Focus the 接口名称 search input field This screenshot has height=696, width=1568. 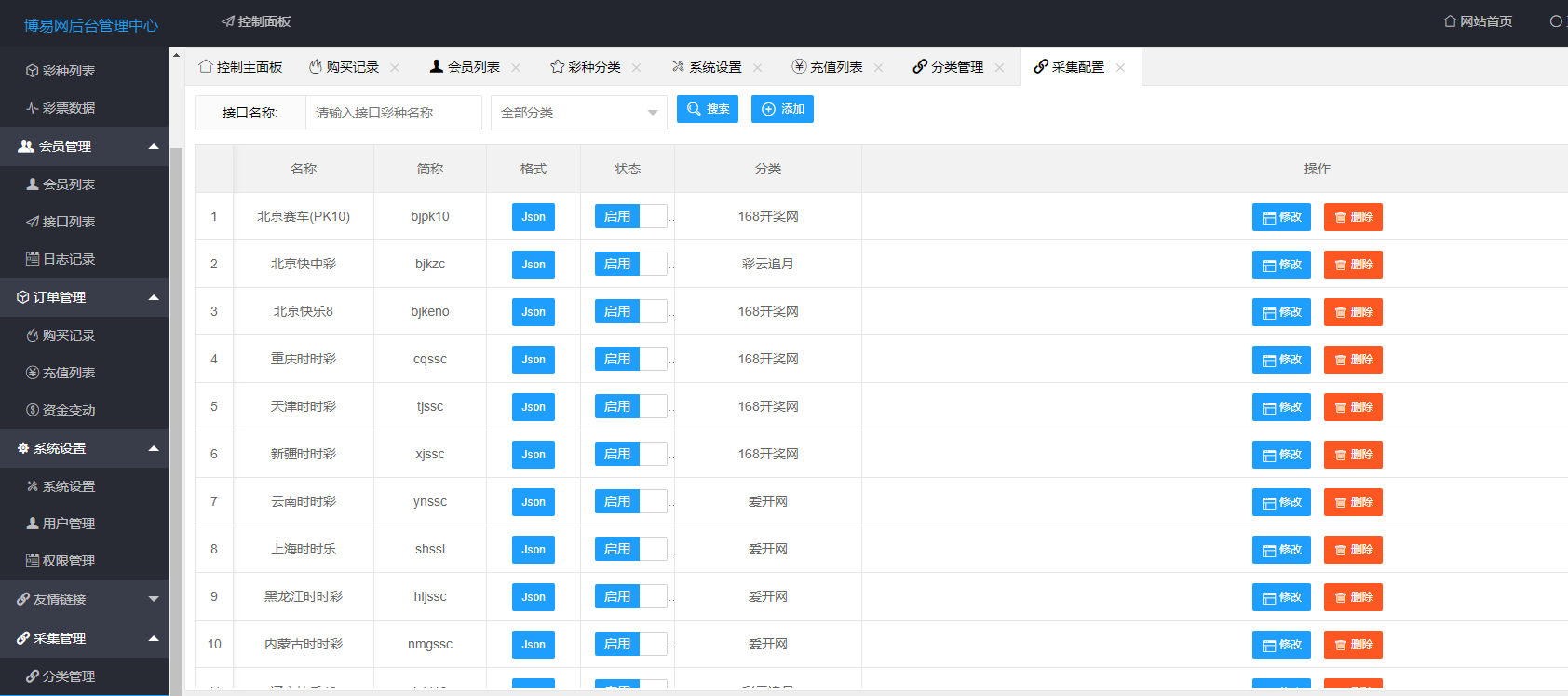pos(394,113)
